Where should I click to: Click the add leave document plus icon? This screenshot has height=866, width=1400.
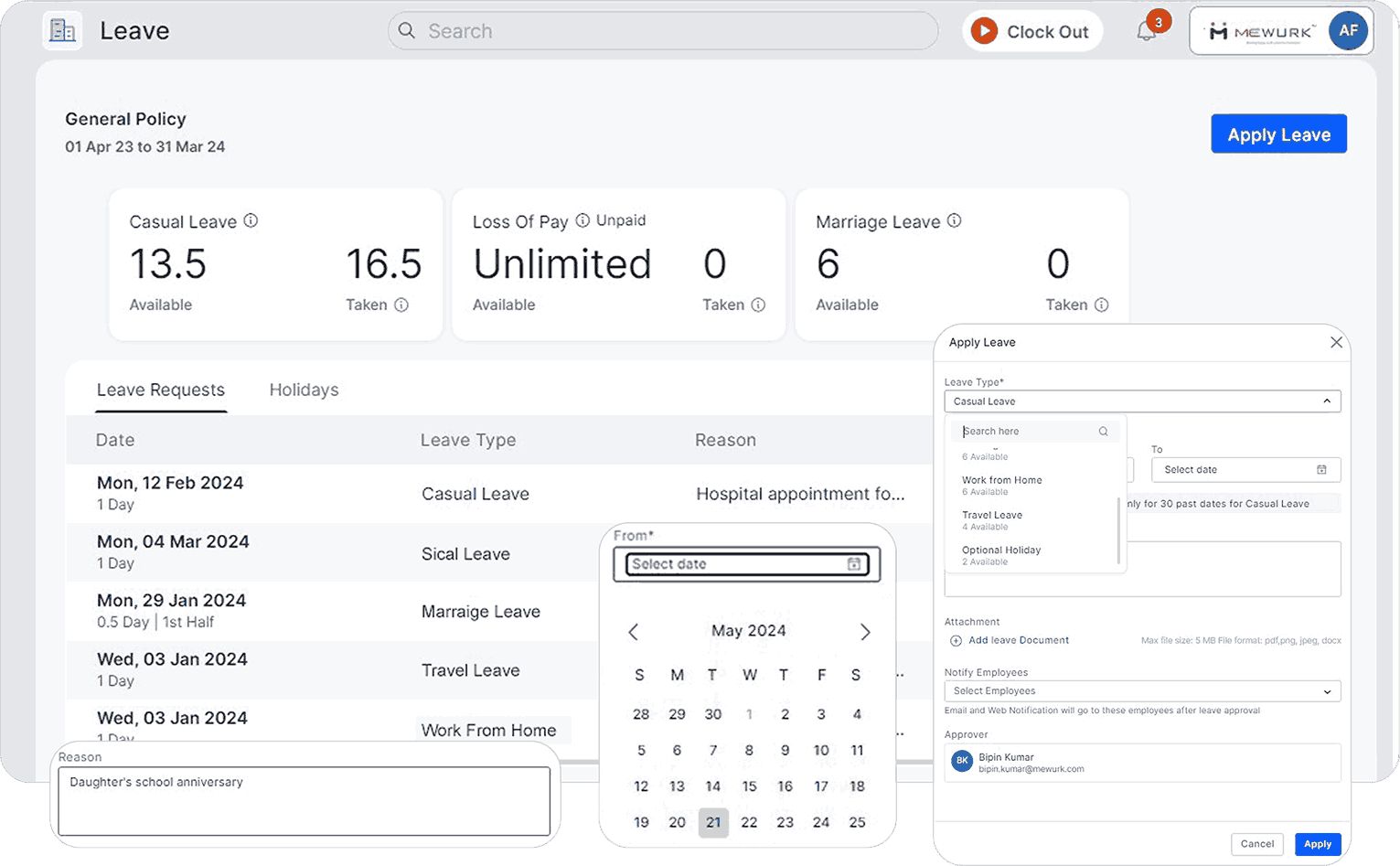956,641
